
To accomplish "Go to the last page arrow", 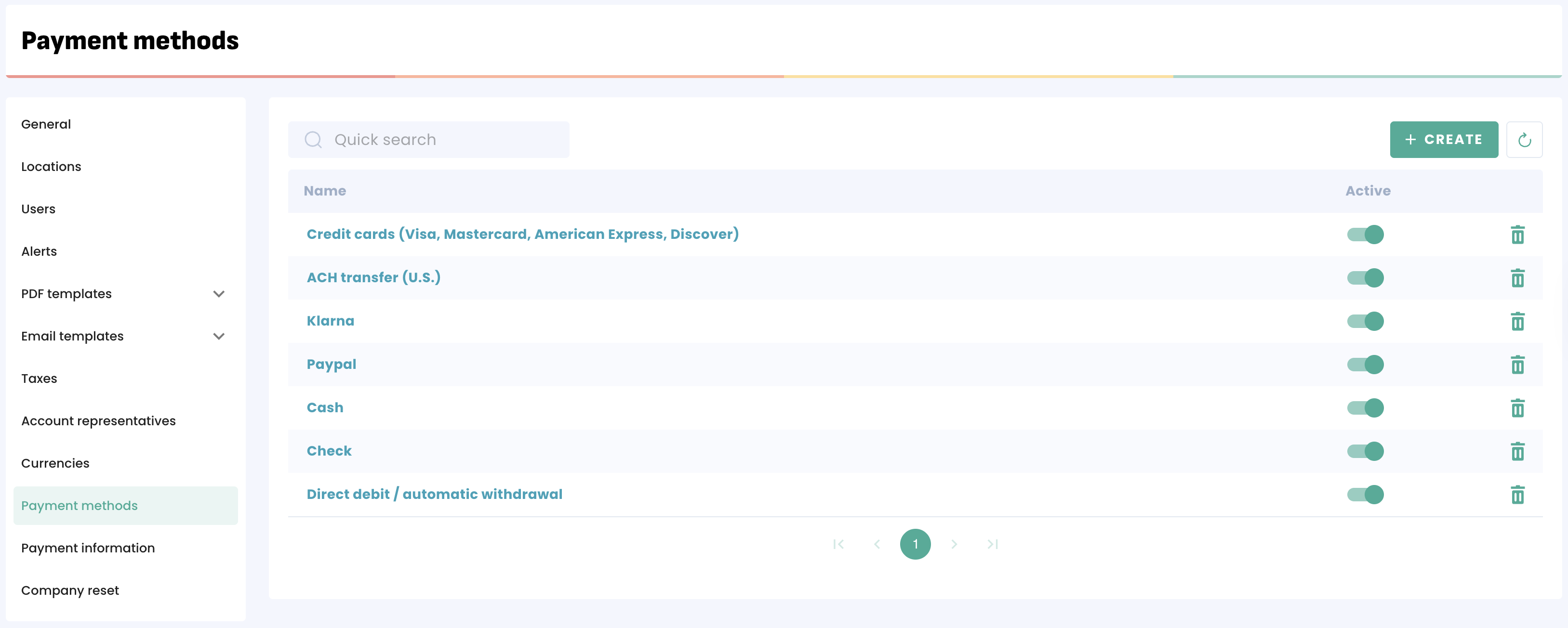I will (992, 544).
